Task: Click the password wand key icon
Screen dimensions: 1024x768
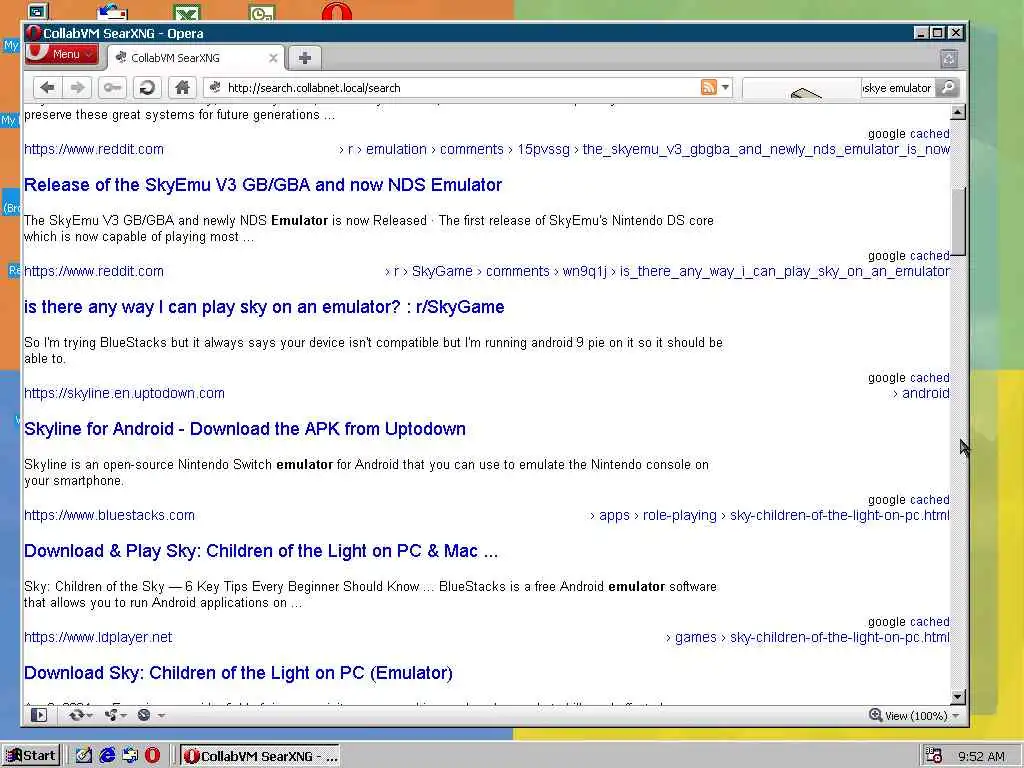Action: (x=112, y=88)
